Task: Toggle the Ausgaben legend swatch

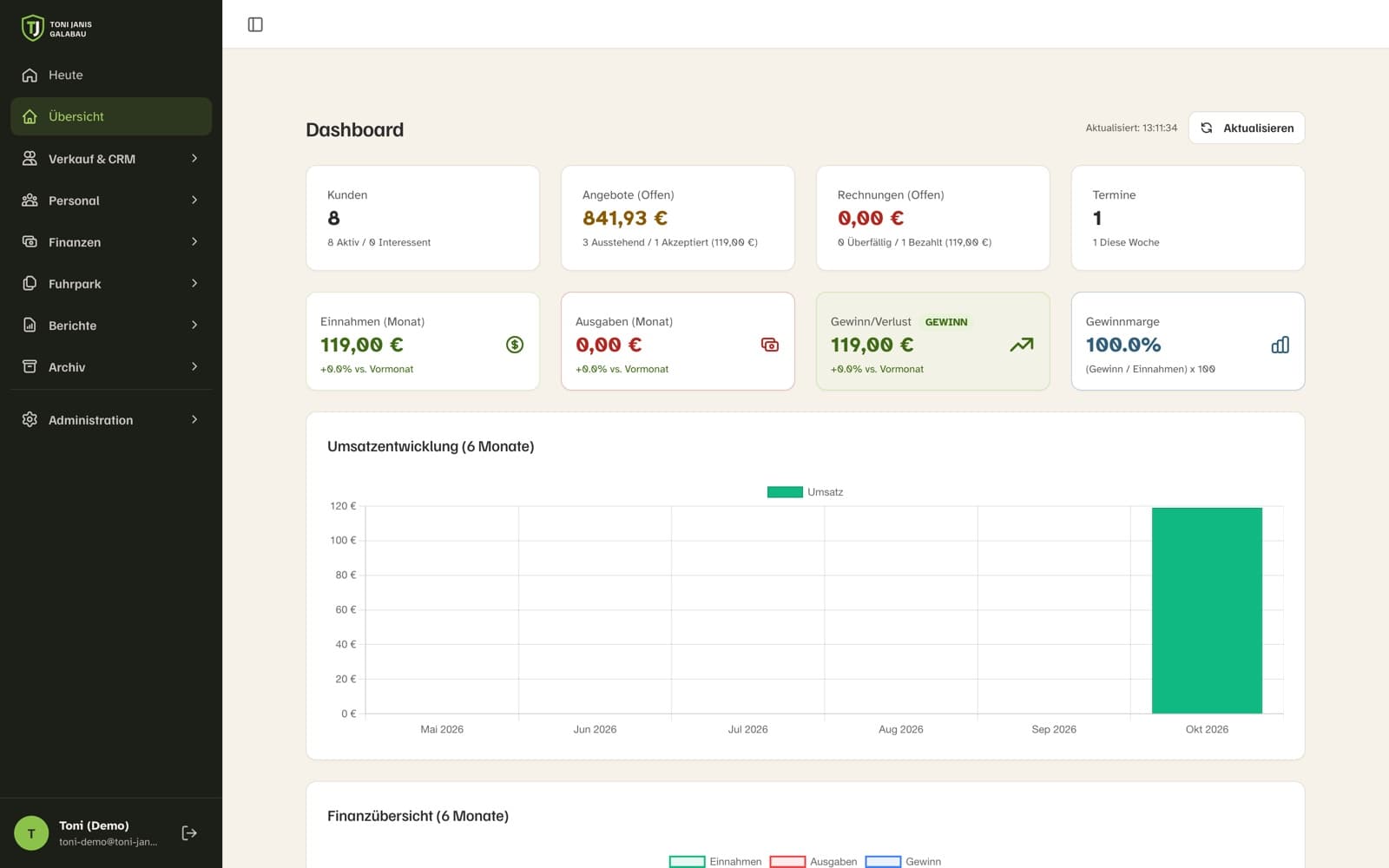Action: coord(787,862)
